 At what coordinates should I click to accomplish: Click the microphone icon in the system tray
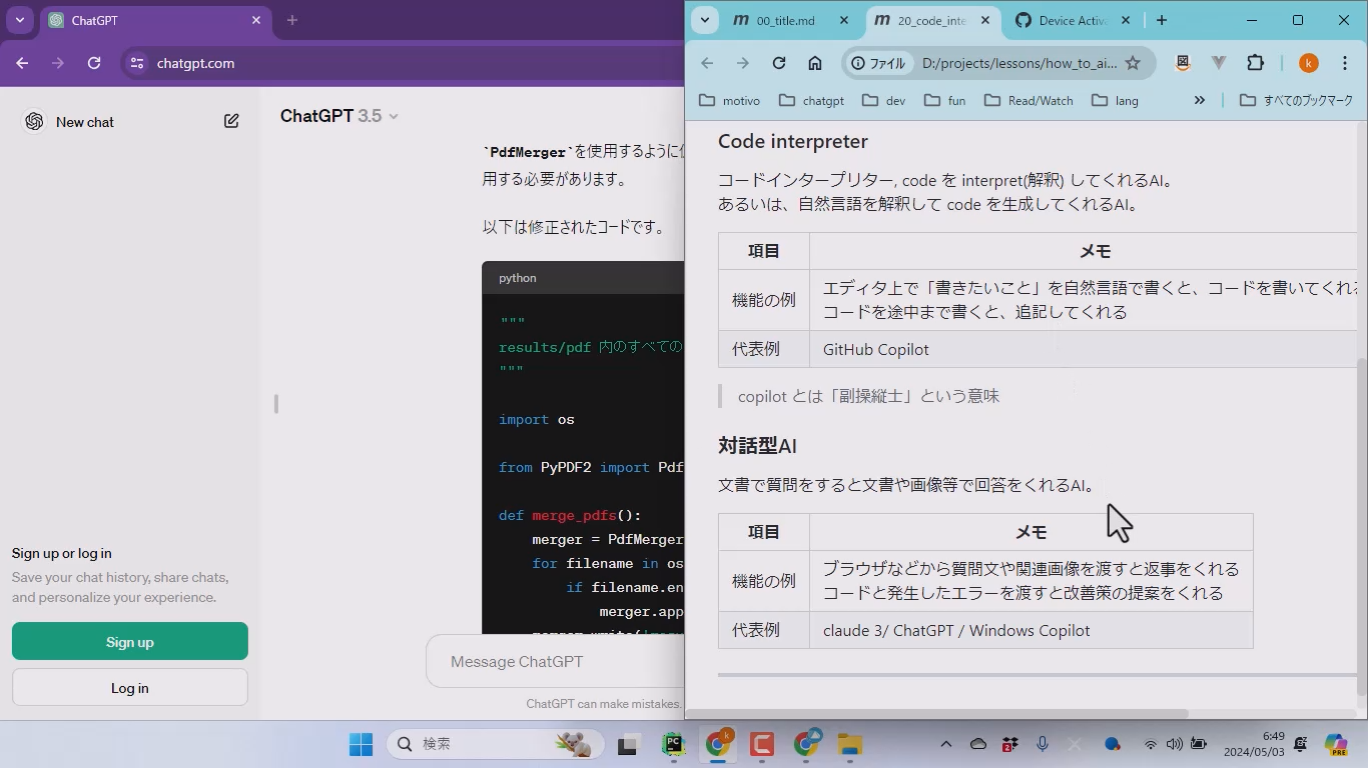click(1042, 744)
